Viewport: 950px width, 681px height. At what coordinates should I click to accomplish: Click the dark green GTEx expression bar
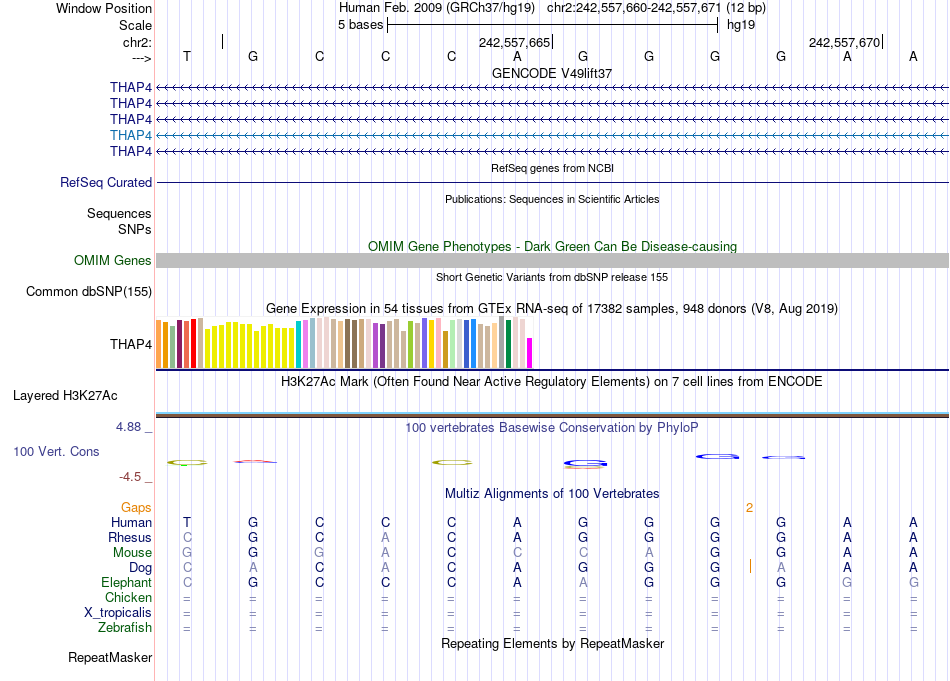(x=508, y=344)
